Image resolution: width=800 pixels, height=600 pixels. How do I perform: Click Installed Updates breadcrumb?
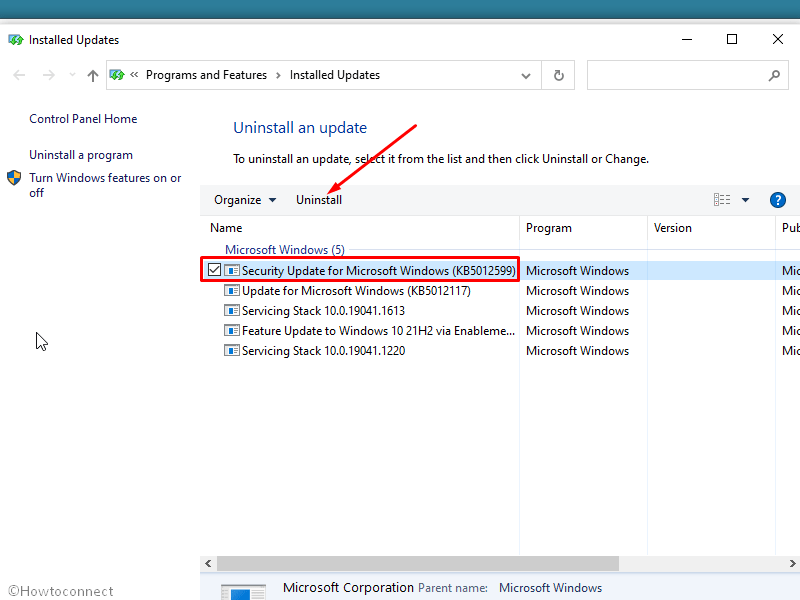point(335,75)
